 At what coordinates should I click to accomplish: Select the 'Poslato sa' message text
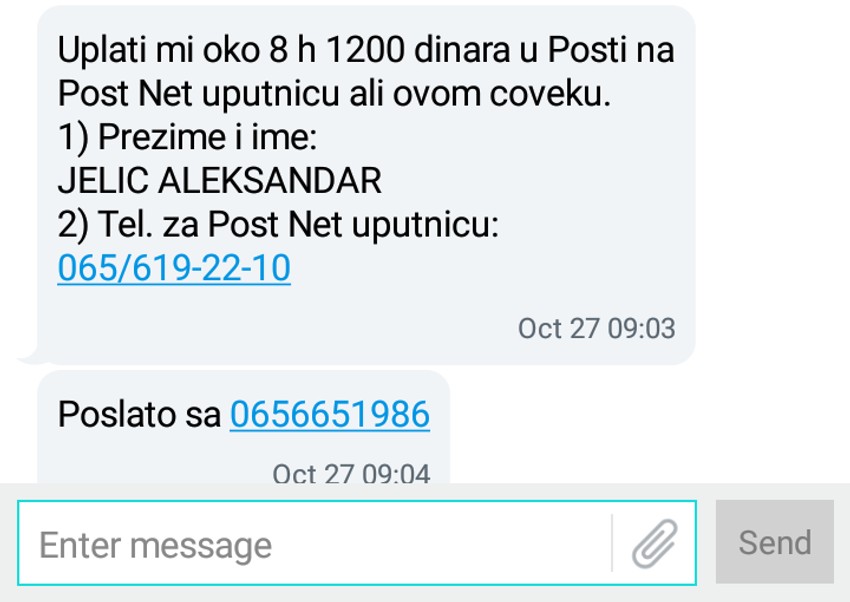pos(139,415)
